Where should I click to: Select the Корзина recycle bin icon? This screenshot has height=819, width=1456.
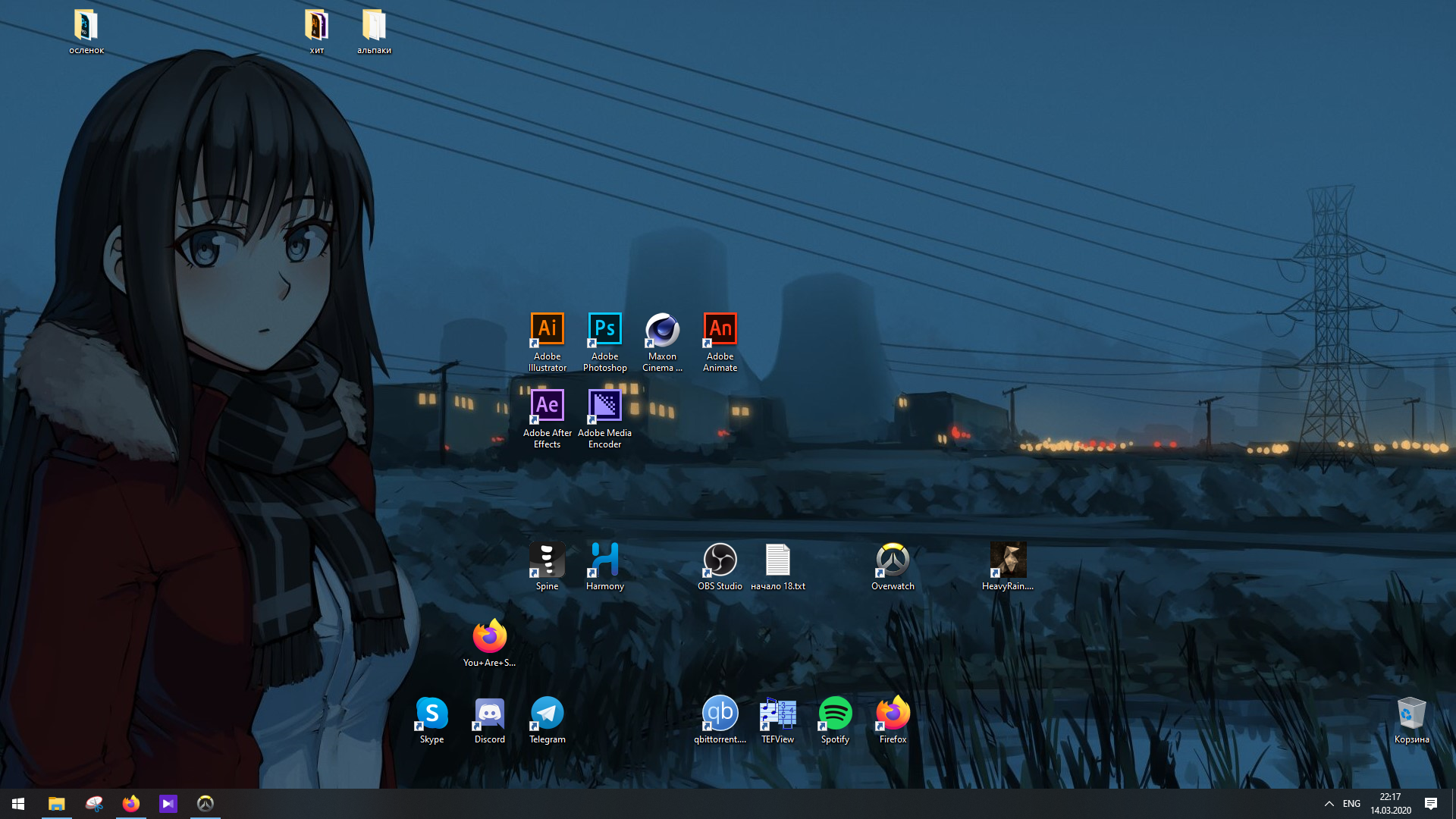click(1411, 720)
